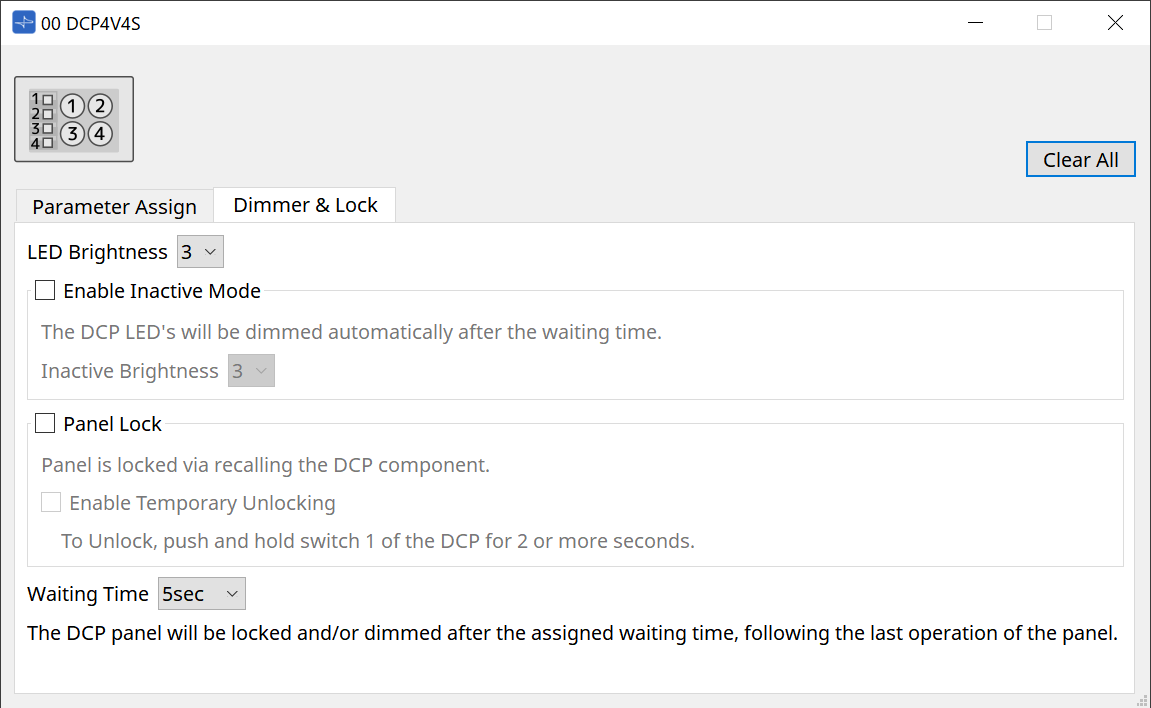Click the resize grip in the bottom-right corner
The image size is (1151, 708).
point(1143,701)
